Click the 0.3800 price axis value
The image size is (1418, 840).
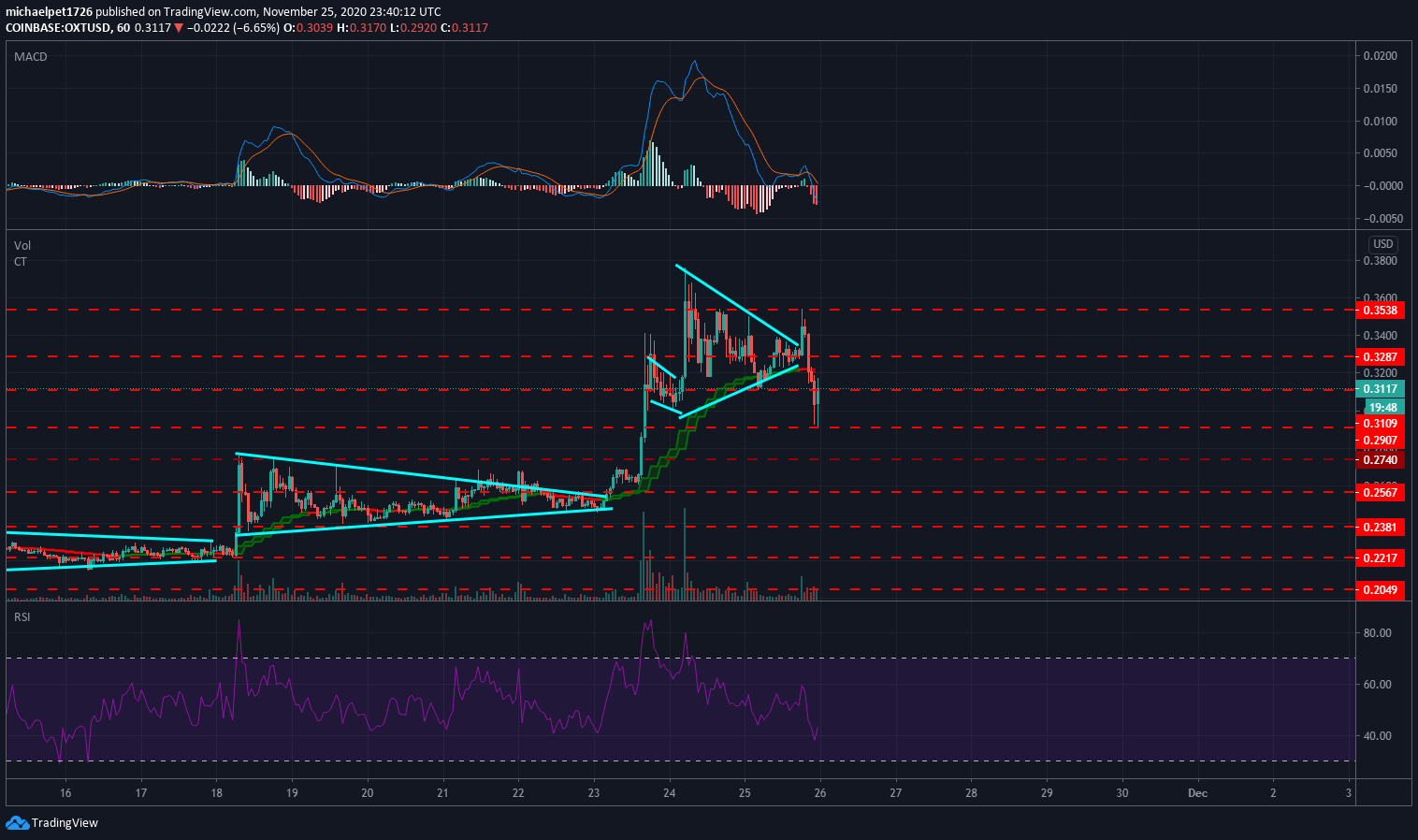(1380, 261)
